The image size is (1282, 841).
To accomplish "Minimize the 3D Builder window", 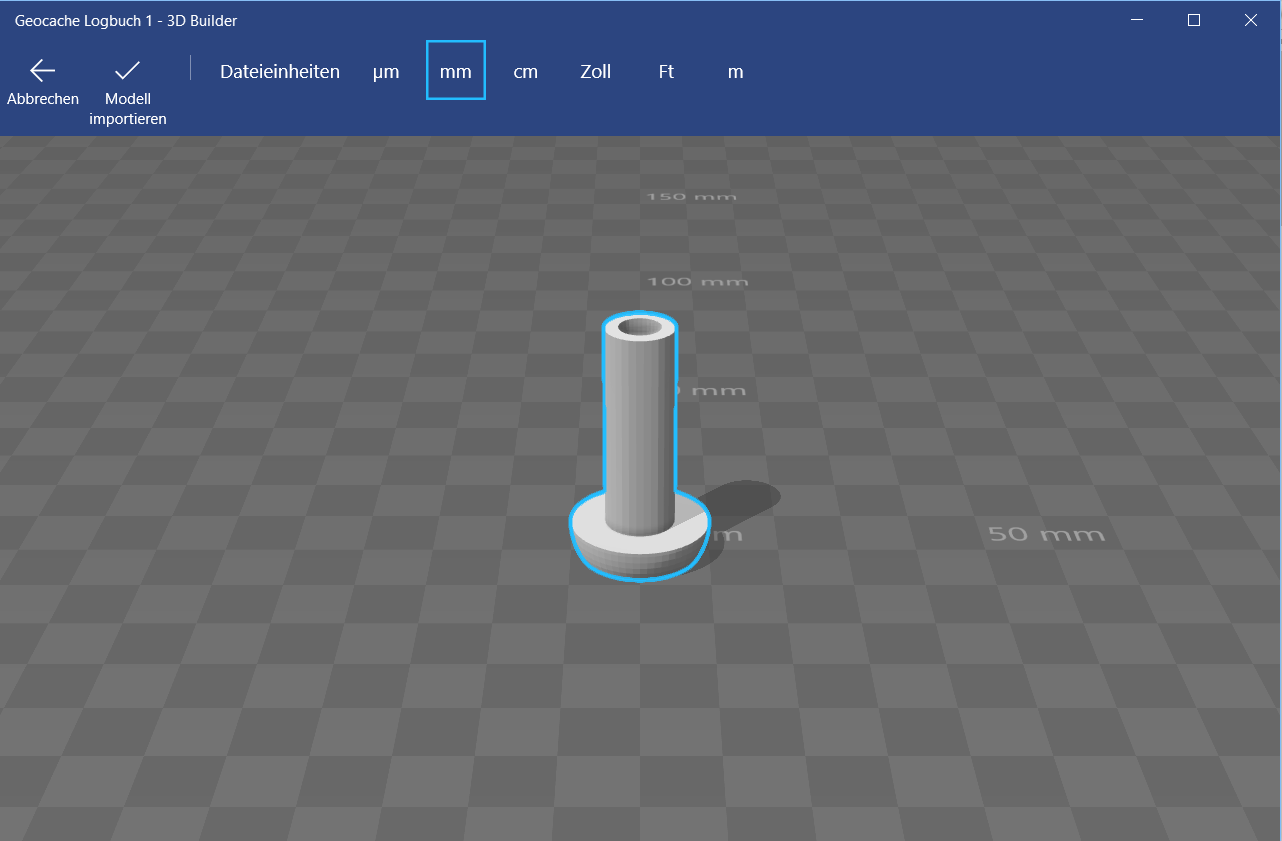I will [x=1137, y=20].
